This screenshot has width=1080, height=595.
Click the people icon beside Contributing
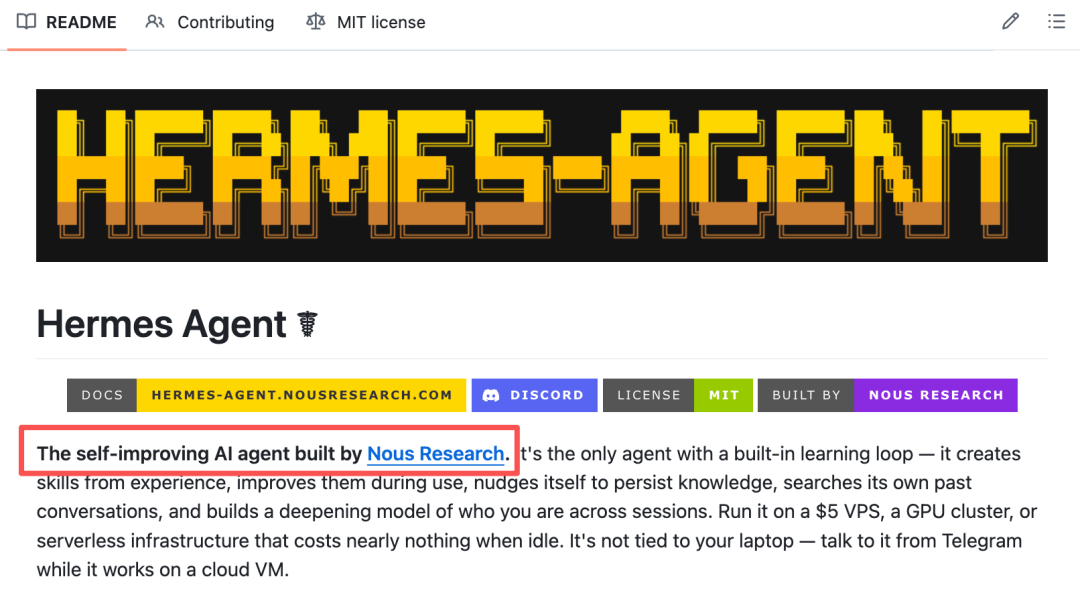(x=155, y=22)
